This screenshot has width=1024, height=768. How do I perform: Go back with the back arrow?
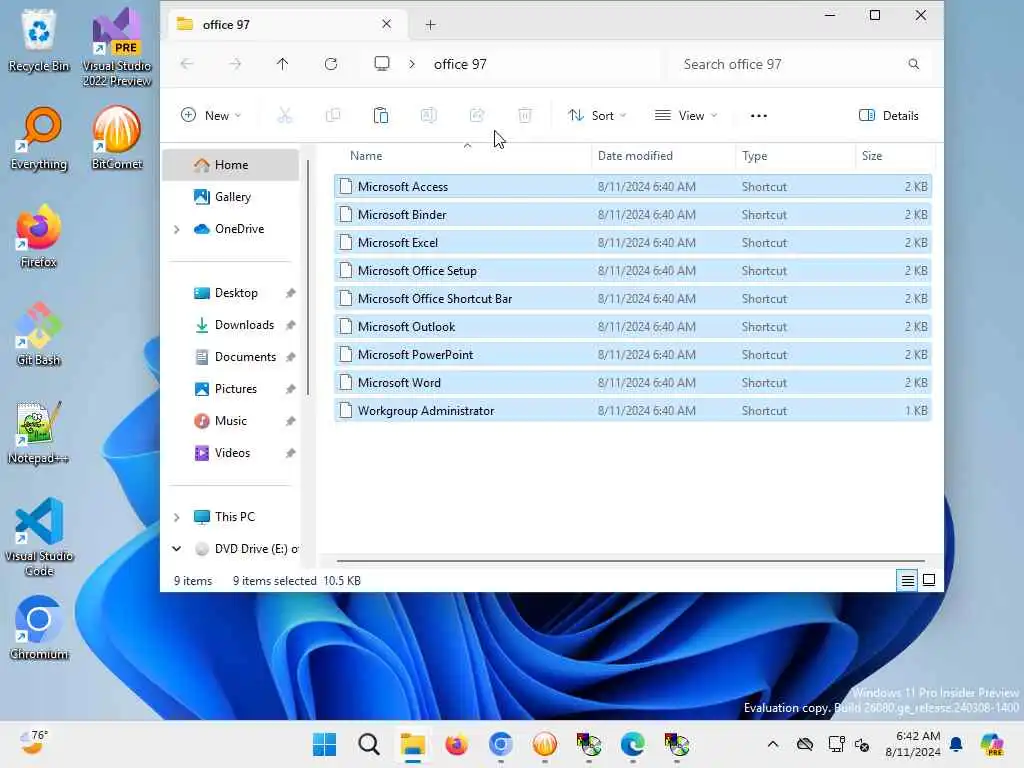[x=187, y=64]
